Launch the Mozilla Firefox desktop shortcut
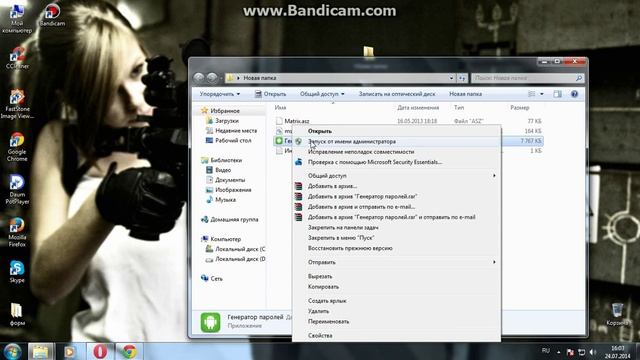This screenshot has height=360, width=640. tap(17, 232)
